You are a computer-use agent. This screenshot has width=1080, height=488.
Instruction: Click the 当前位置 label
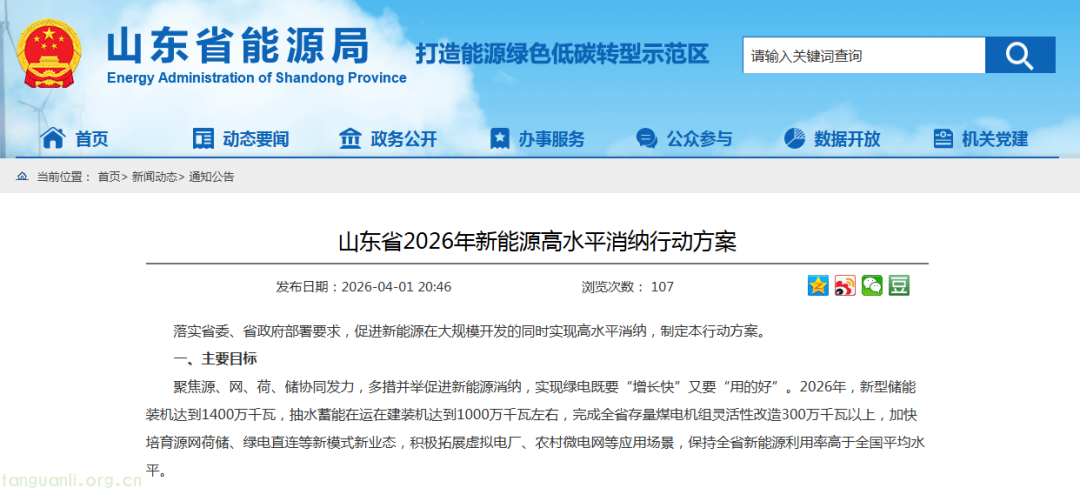(64, 177)
